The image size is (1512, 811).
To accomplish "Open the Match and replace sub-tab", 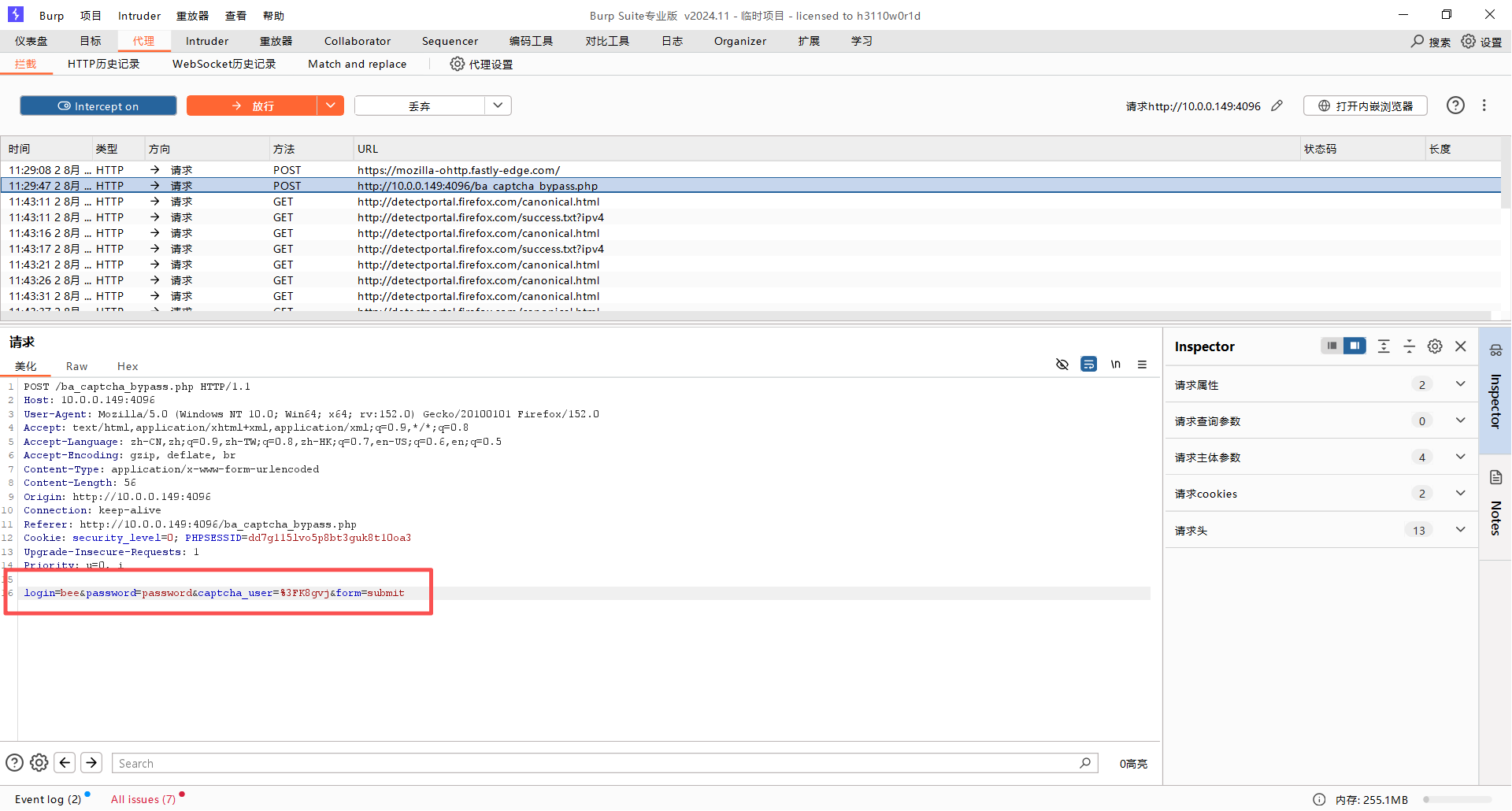I will 358,64.
